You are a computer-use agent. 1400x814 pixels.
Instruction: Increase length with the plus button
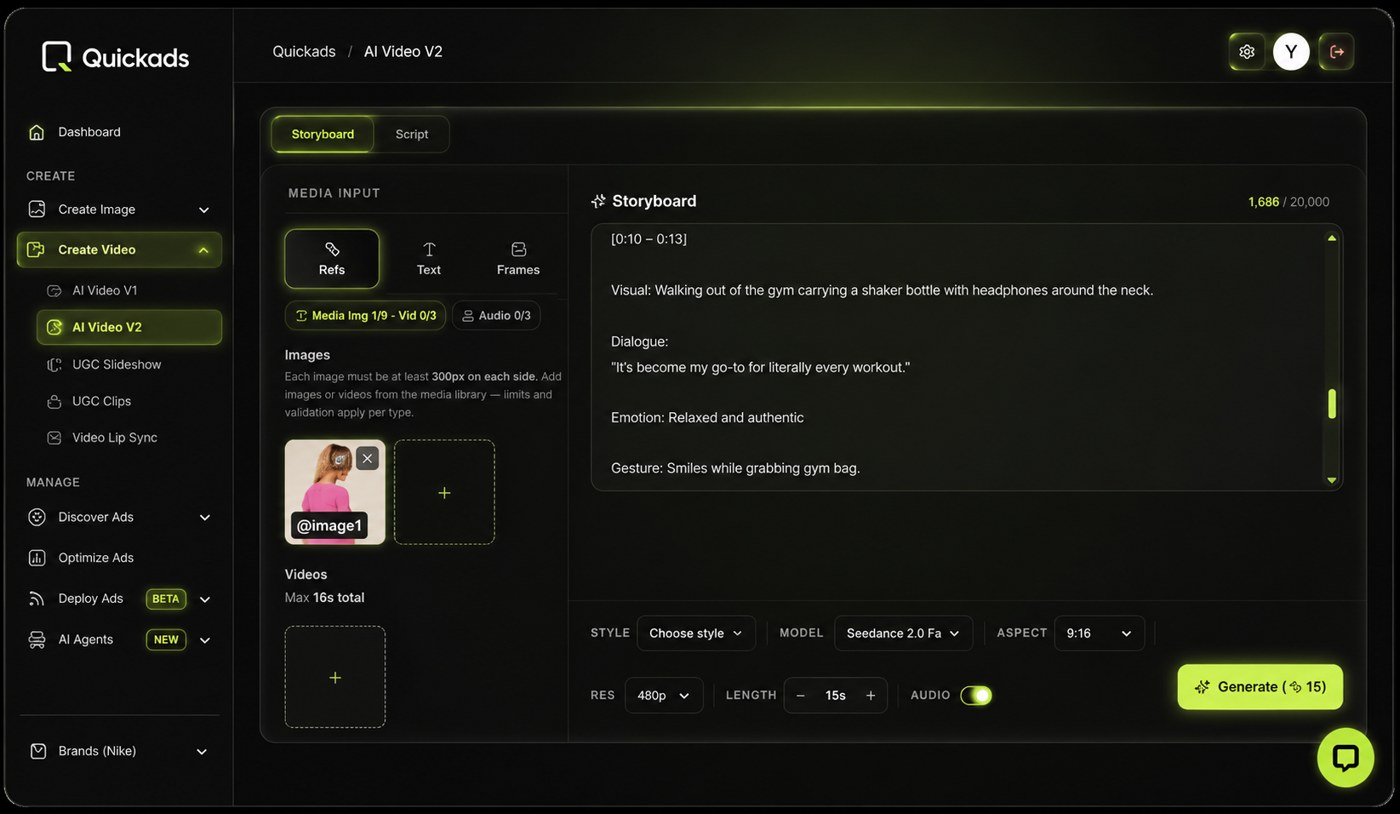[870, 695]
